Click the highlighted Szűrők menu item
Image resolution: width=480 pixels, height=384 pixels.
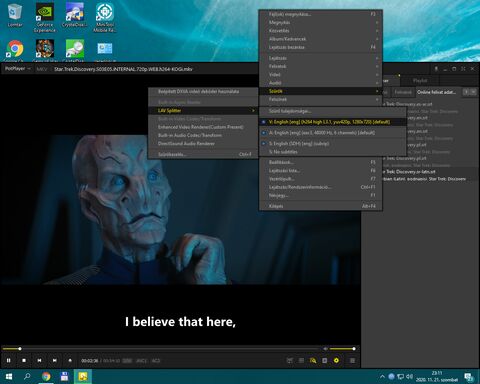321,91
